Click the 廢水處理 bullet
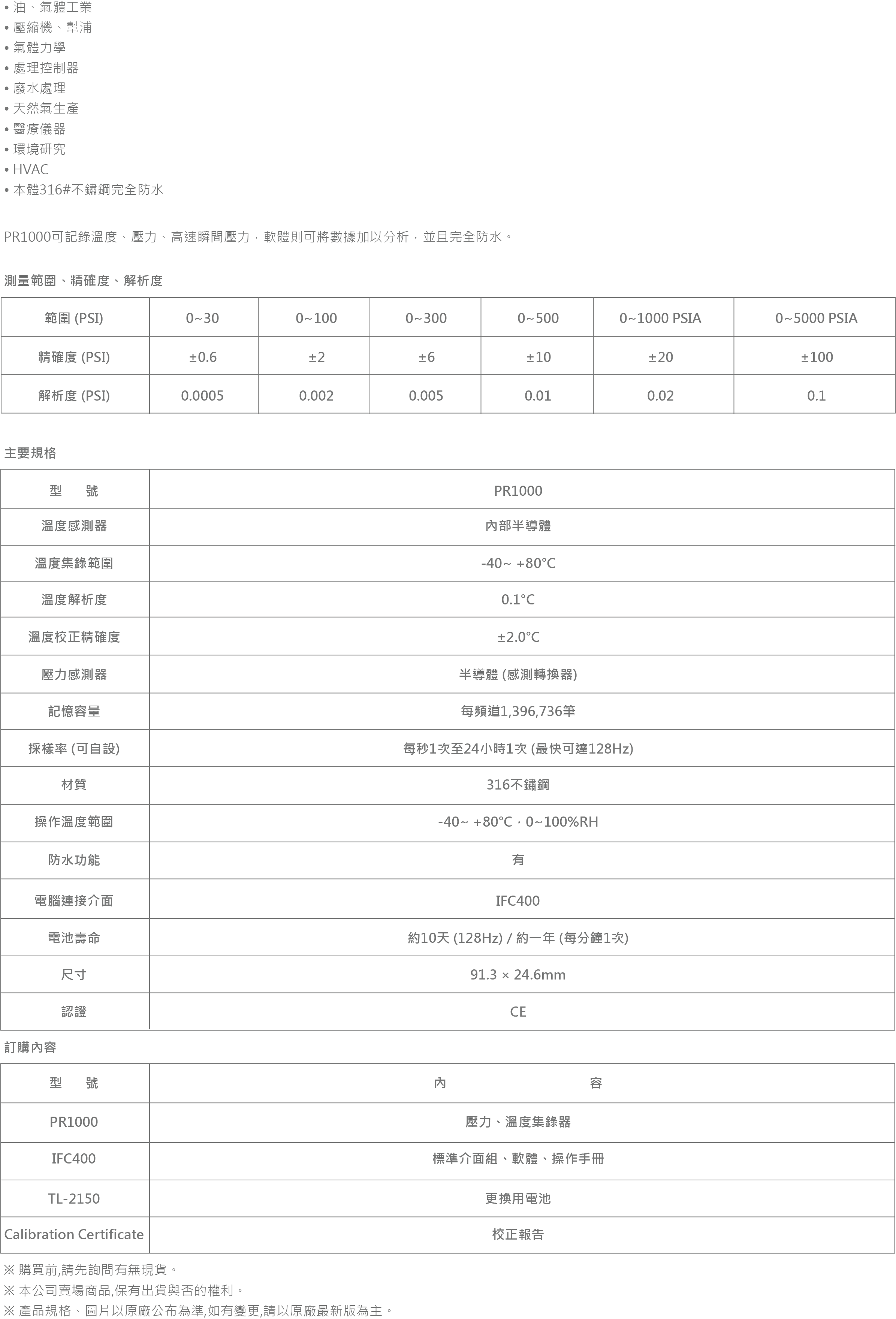The height and width of the screenshot is (1319, 896). pos(39,88)
